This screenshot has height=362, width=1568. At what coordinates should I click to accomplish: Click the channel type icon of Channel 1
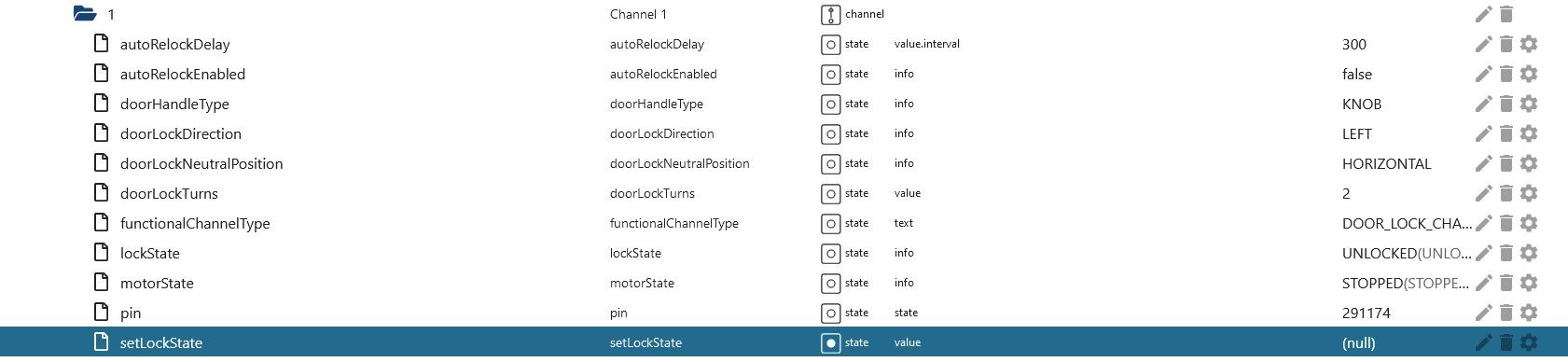coord(830,14)
